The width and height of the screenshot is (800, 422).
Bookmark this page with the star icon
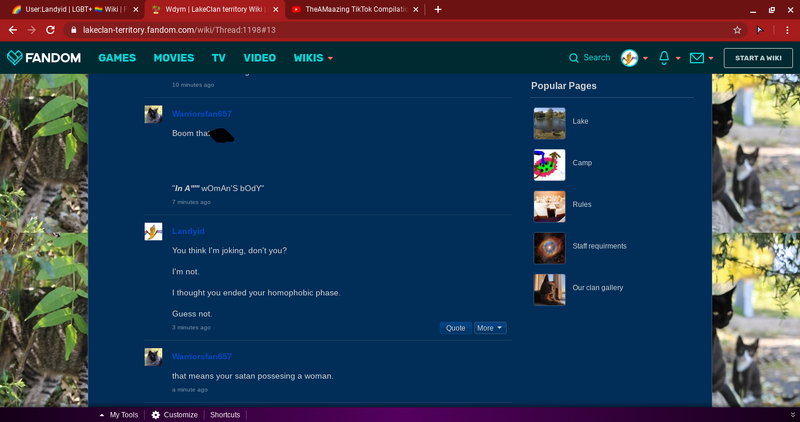737,30
